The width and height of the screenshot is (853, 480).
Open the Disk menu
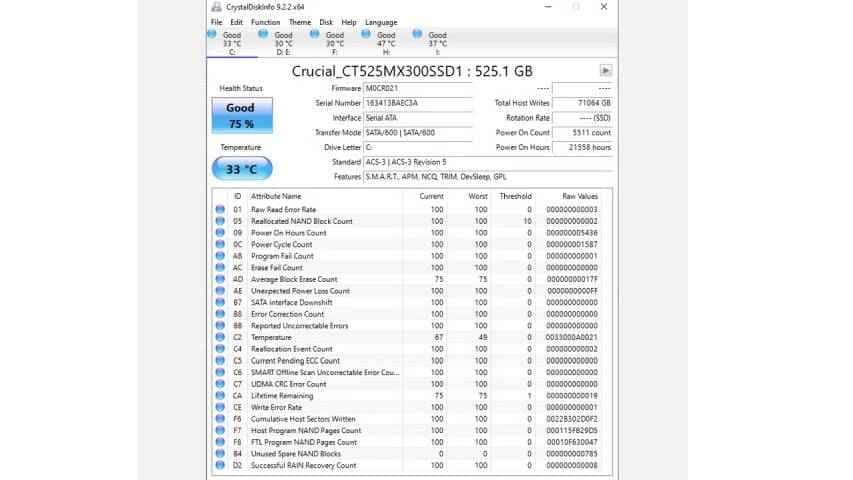pyautogui.click(x=326, y=22)
